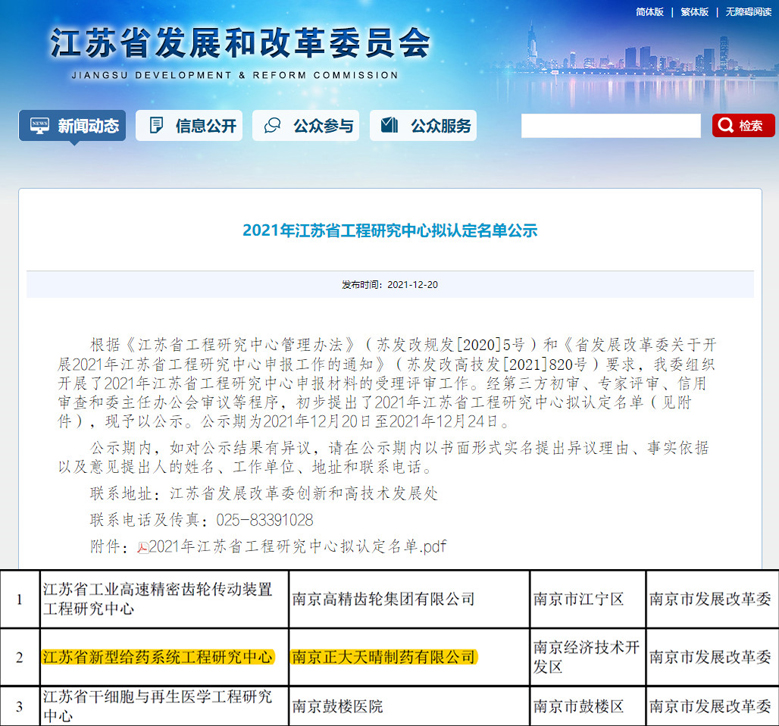
Task: Switch to 简体版 simplified Chinese
Action: tap(649, 12)
